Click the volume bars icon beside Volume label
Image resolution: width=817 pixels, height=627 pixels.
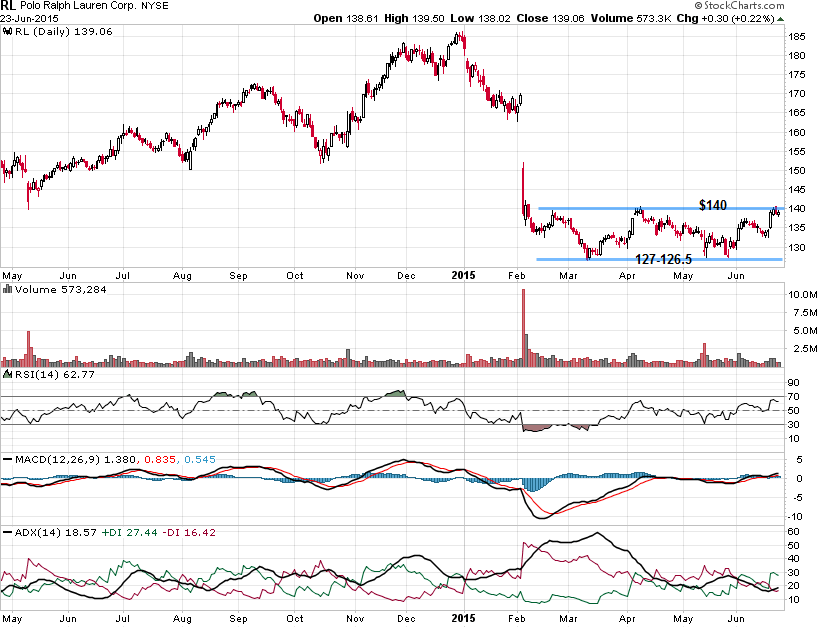(7, 289)
